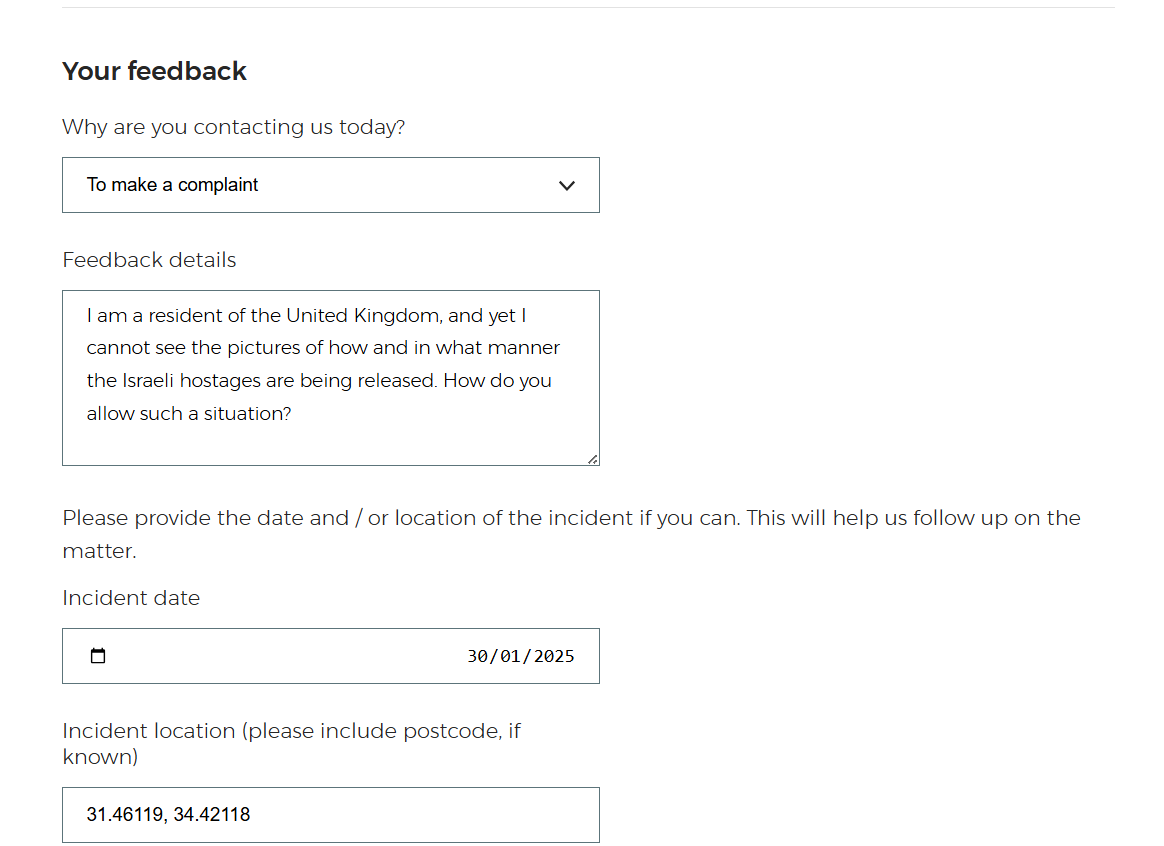Select the year "2025" in the incident date
Image resolution: width=1164 pixels, height=846 pixels.
[554, 656]
